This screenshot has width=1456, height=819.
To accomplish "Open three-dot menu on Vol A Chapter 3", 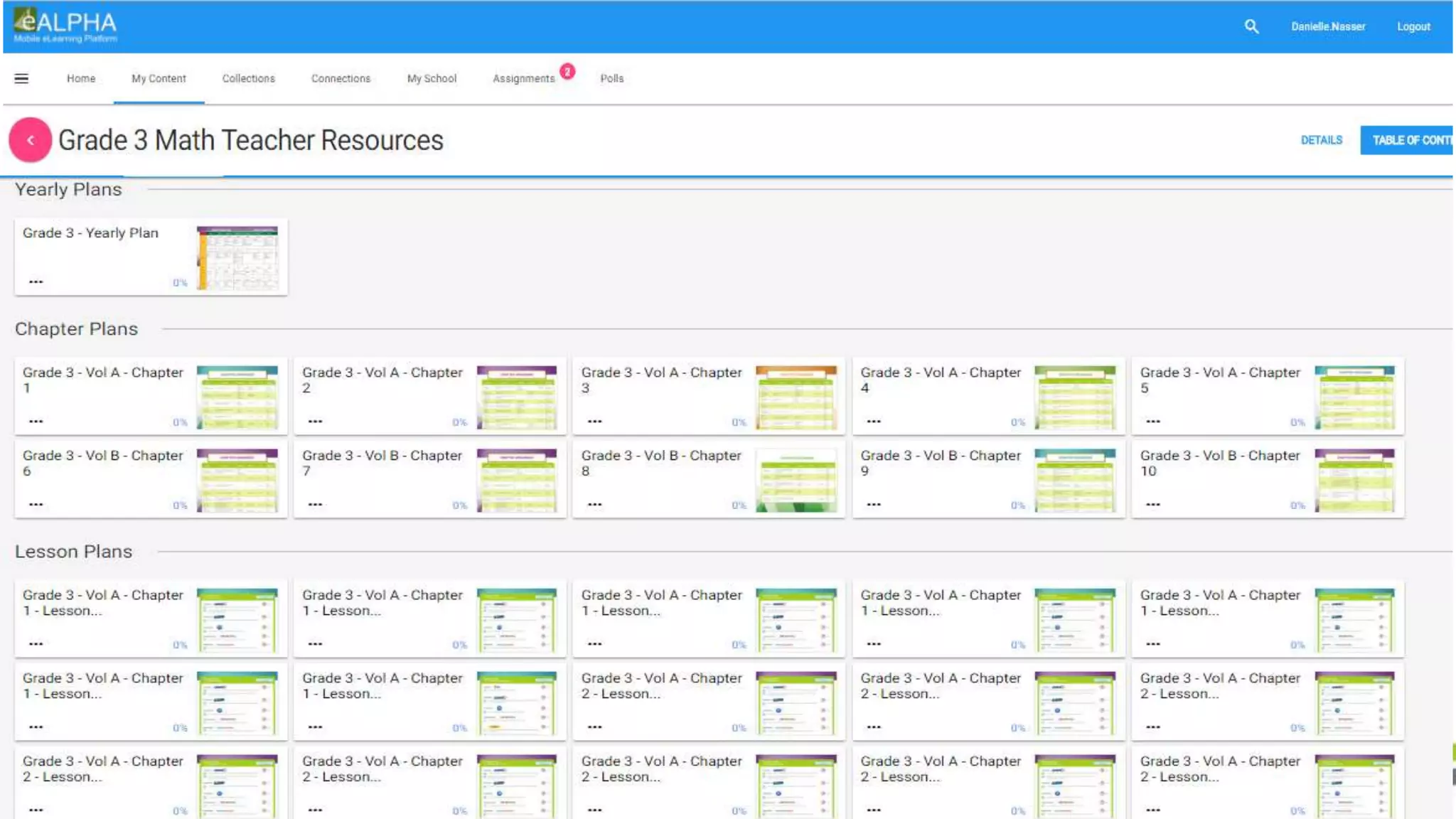I will coord(595,421).
